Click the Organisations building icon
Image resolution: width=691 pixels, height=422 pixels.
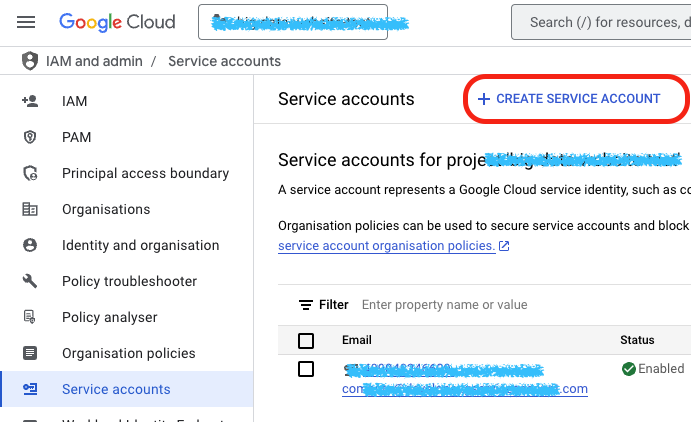[x=30, y=209]
